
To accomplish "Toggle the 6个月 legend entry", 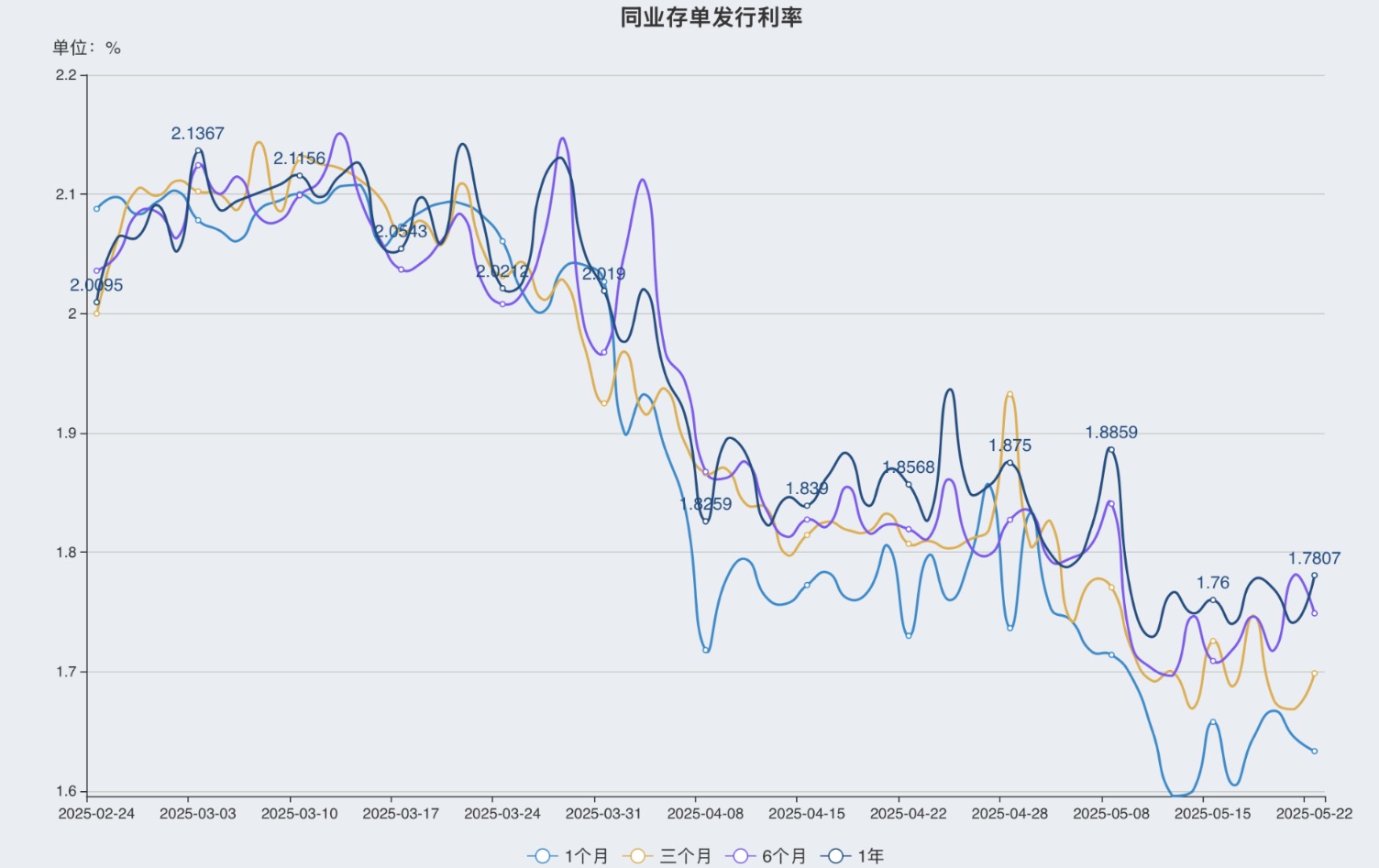I will 766,855.
